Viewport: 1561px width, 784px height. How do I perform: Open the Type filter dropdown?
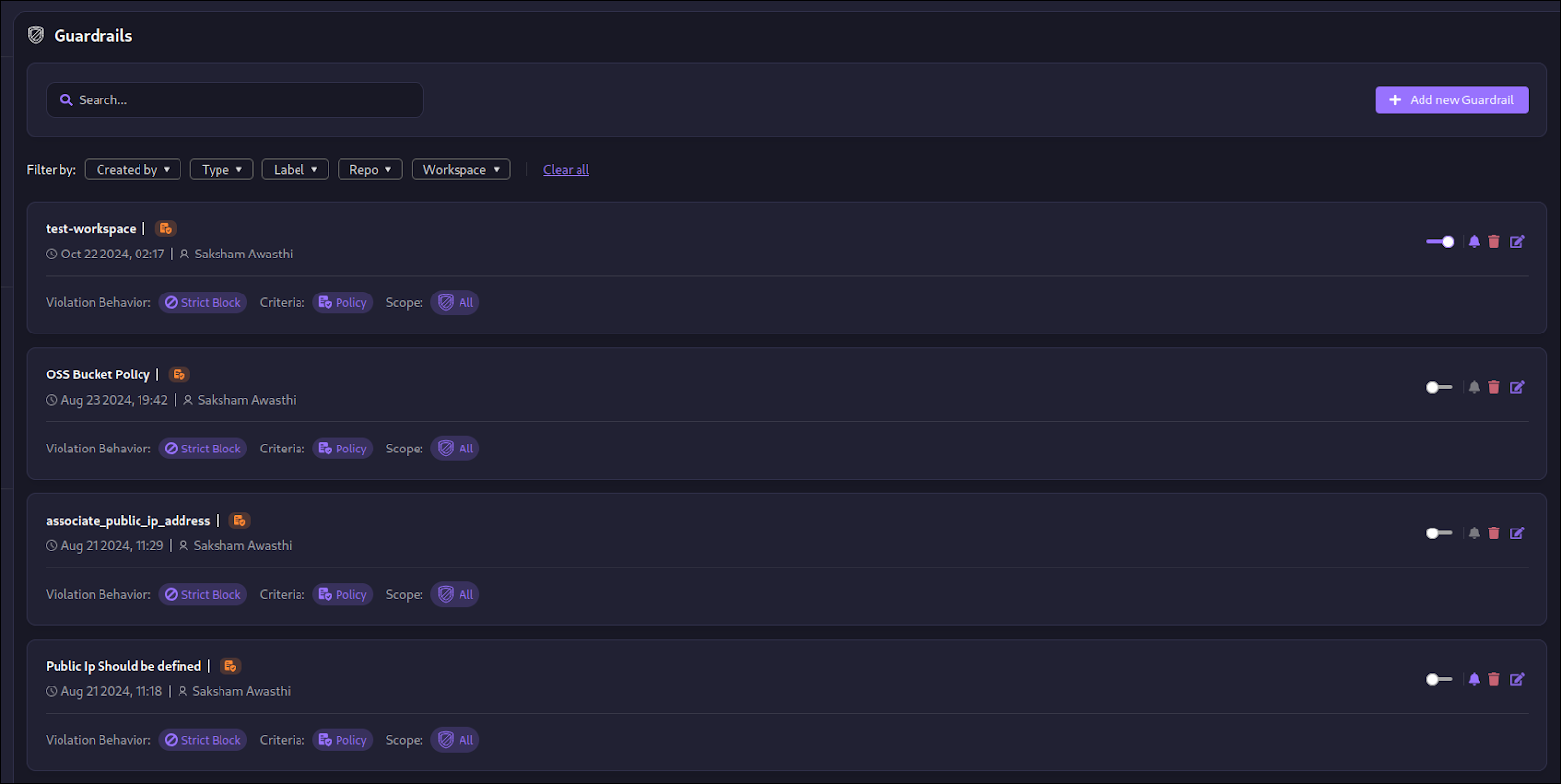point(221,170)
